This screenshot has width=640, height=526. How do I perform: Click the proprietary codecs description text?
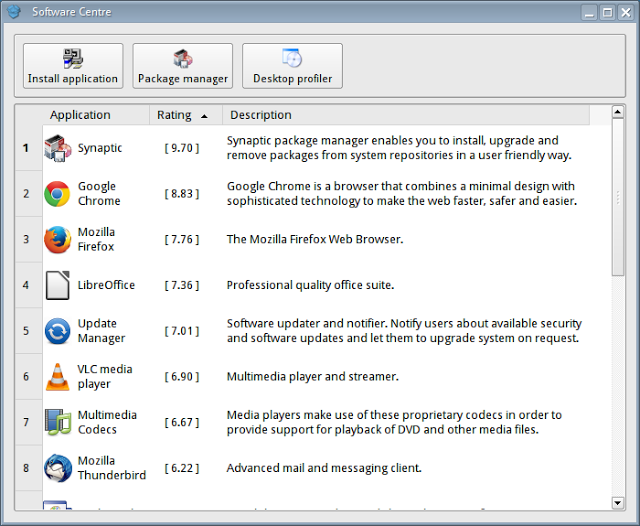pos(394,422)
